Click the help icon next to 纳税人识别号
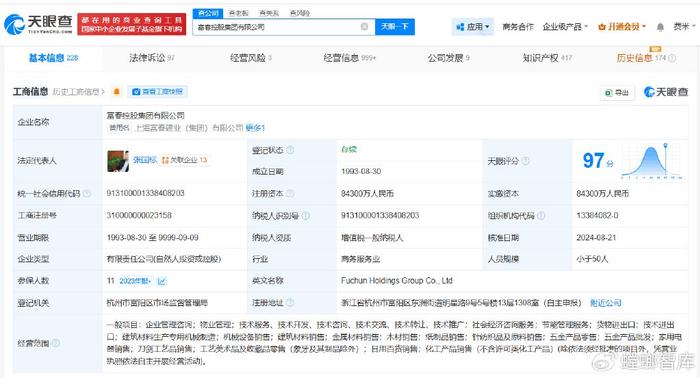The image size is (700, 378). [x=306, y=216]
